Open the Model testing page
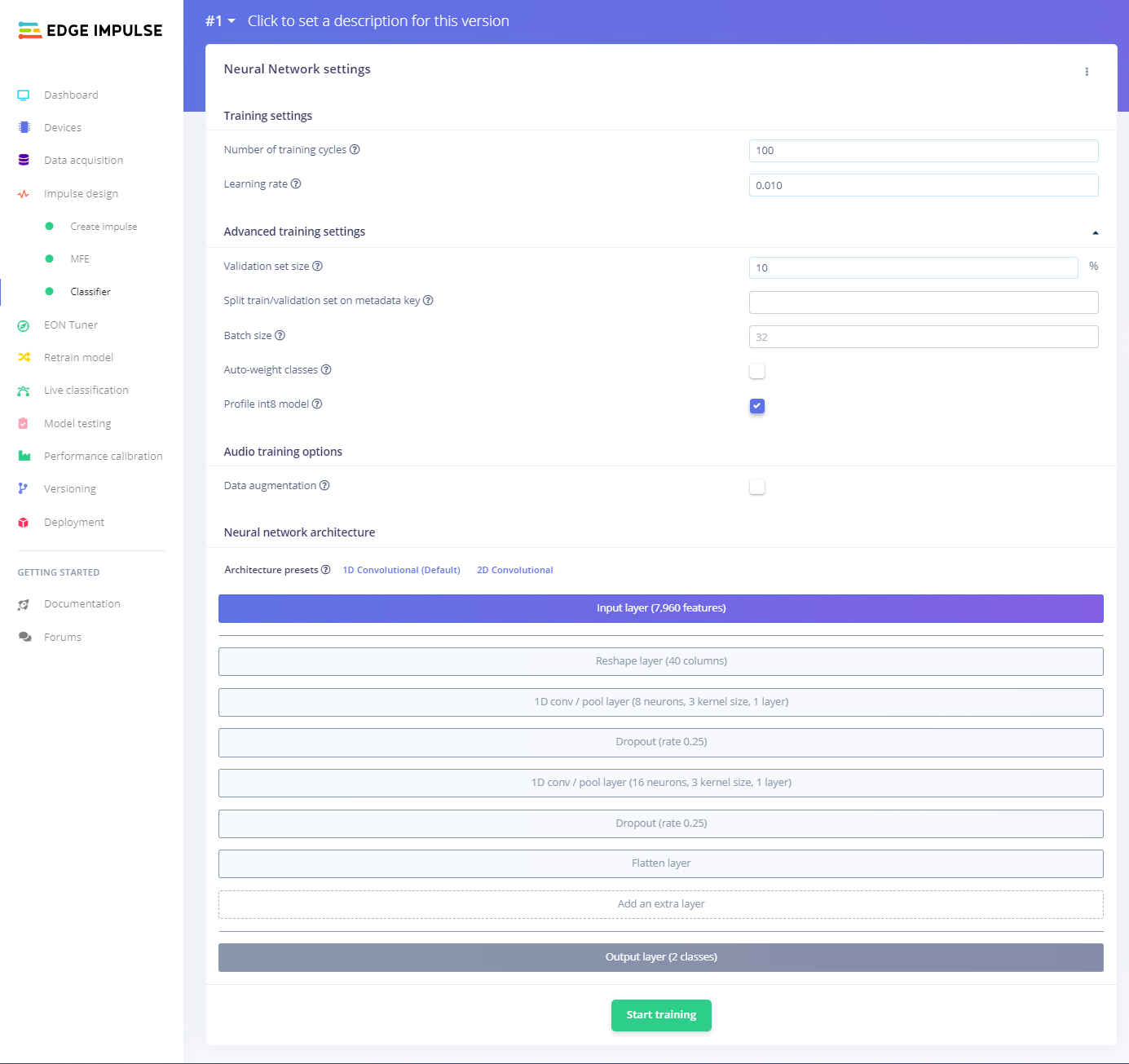Image resolution: width=1129 pixels, height=1064 pixels. pyautogui.click(x=77, y=424)
